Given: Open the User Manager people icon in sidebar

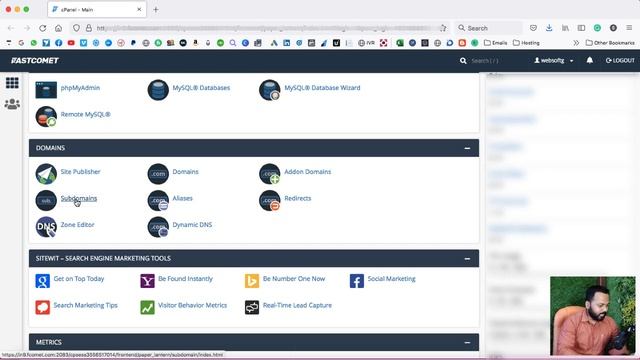Looking at the screenshot, I should (x=12, y=104).
